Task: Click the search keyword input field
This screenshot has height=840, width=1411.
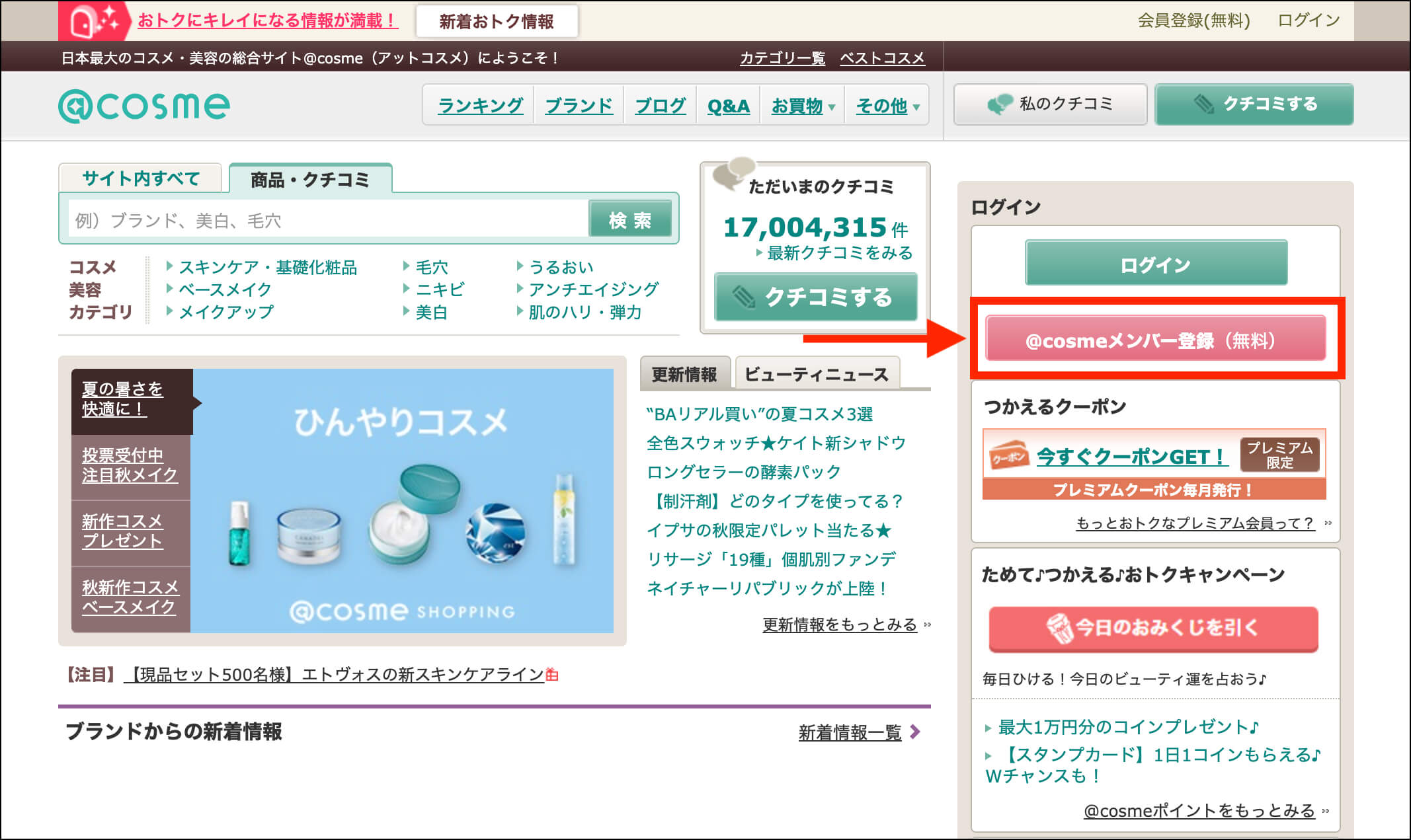Action: (328, 220)
